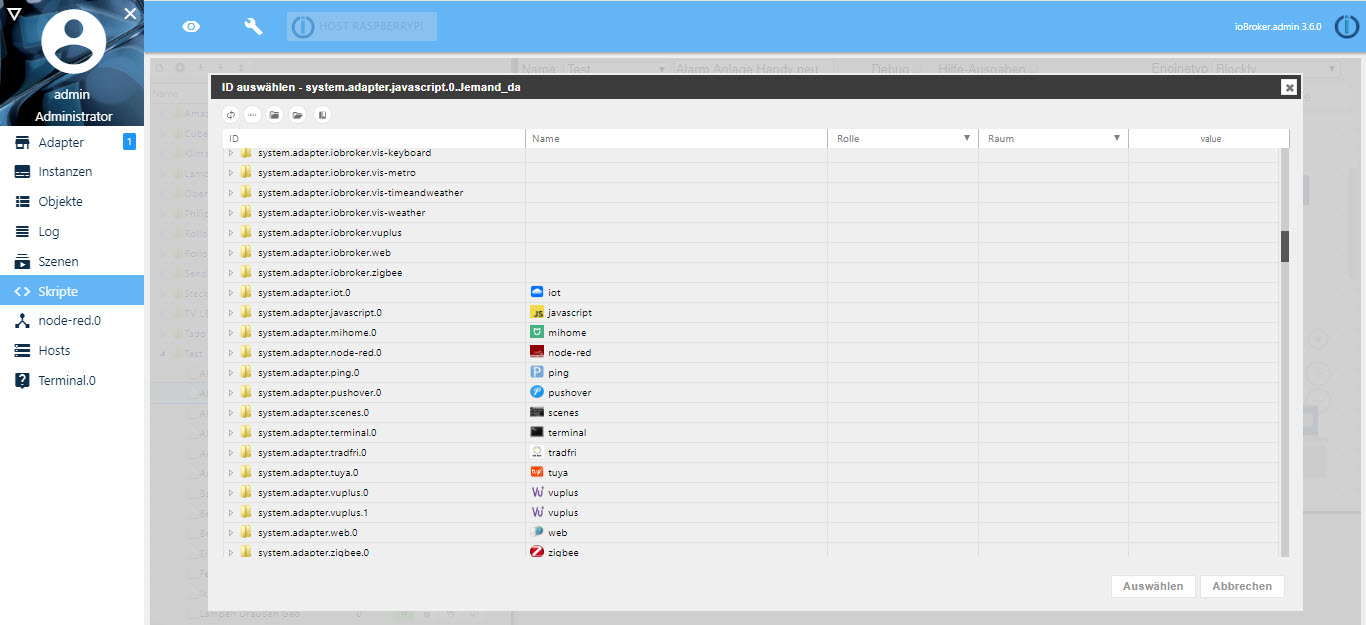Click the tradfri adapter icon
Viewport: 1366px width, 625px height.
click(537, 452)
